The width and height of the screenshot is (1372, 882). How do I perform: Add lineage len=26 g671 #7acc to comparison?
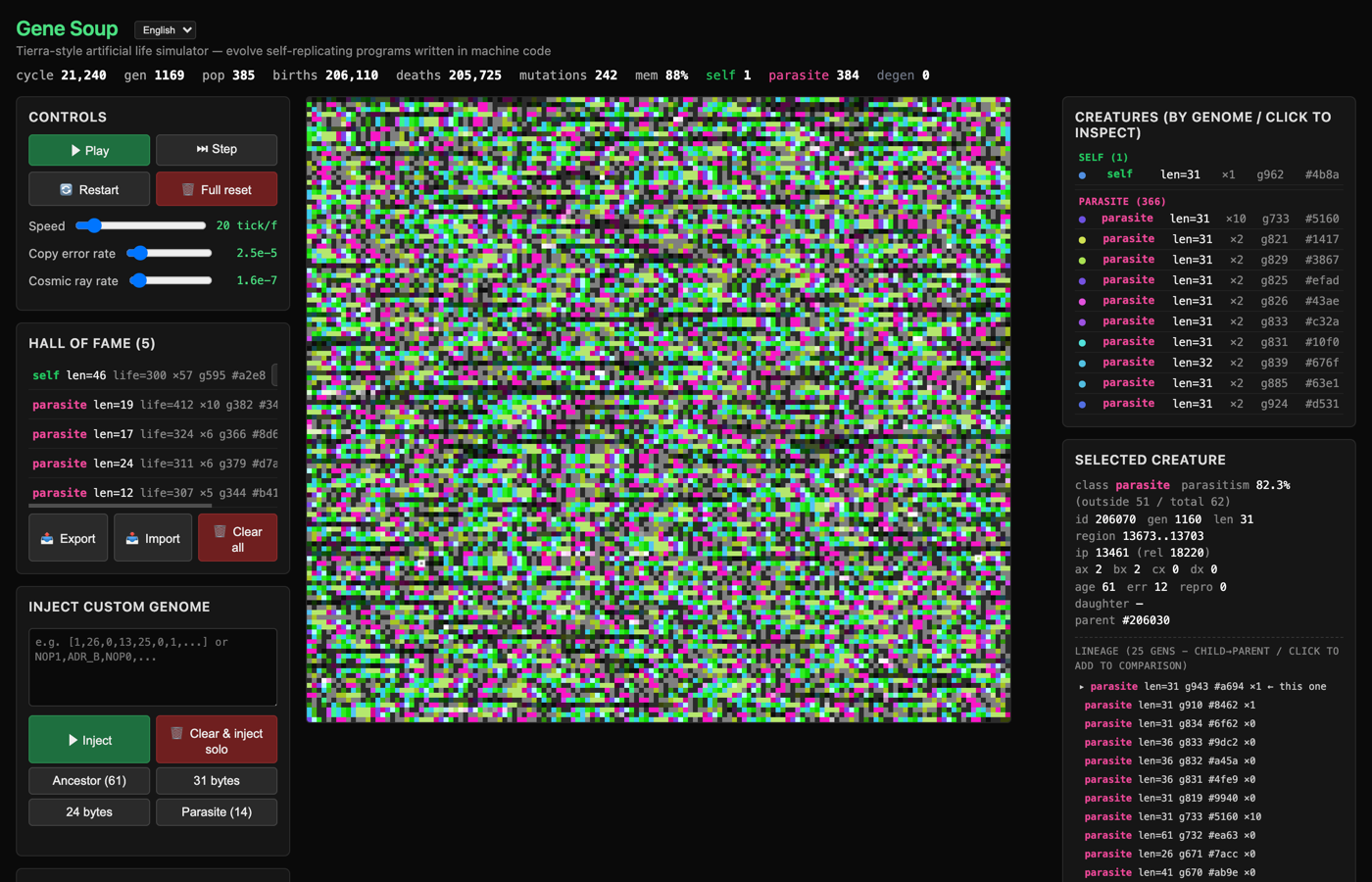[x=1208, y=855]
